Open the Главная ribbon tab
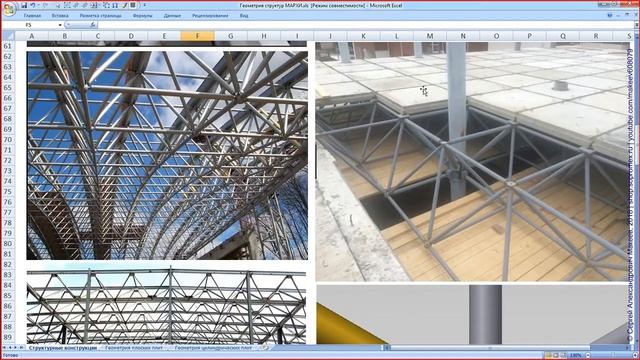Image resolution: width=640 pixels, height=360 pixels. pyautogui.click(x=32, y=16)
